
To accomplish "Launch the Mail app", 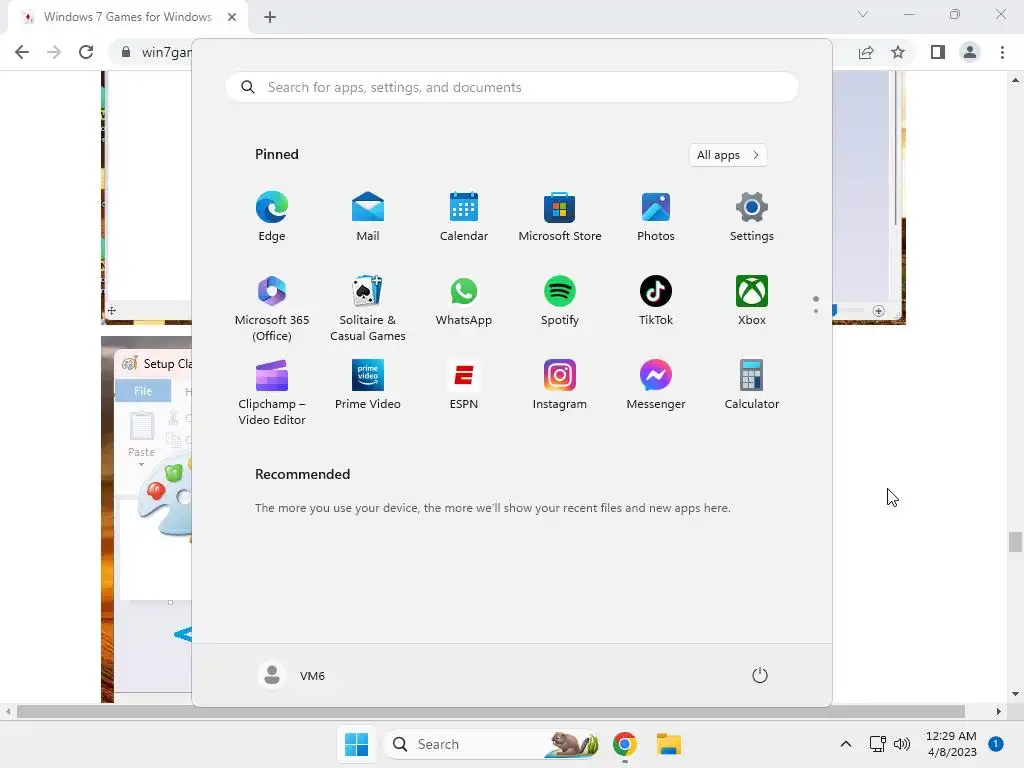I will [368, 217].
